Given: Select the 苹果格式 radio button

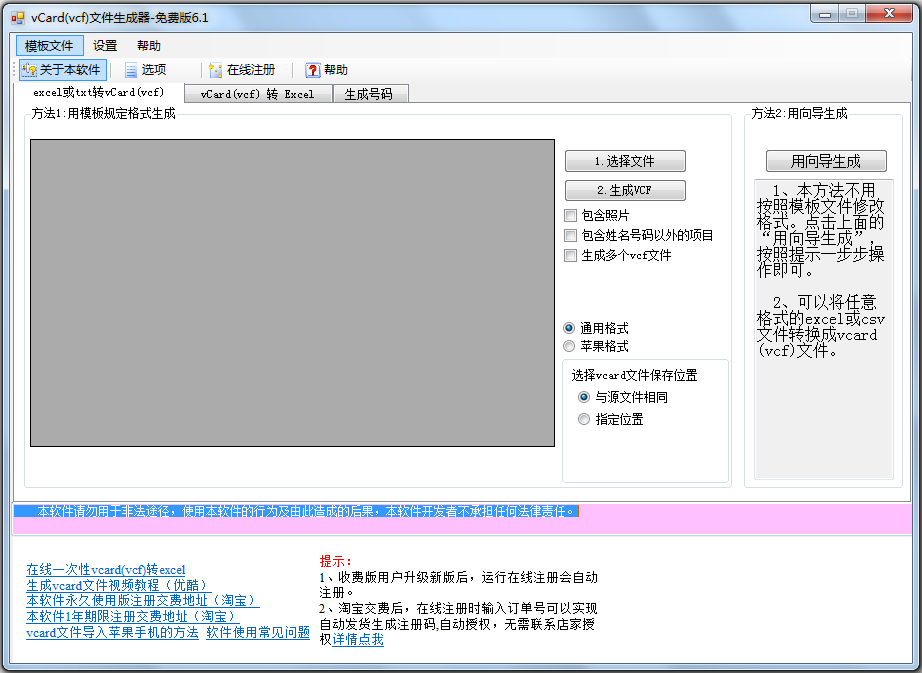Looking at the screenshot, I should click(x=596, y=346).
